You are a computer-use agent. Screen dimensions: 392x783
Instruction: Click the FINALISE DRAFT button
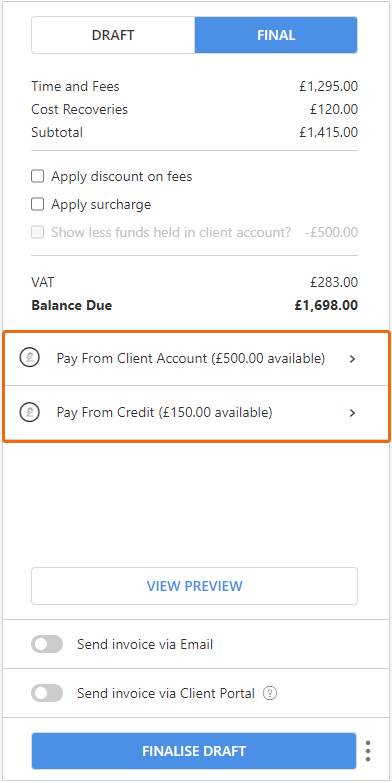click(194, 751)
